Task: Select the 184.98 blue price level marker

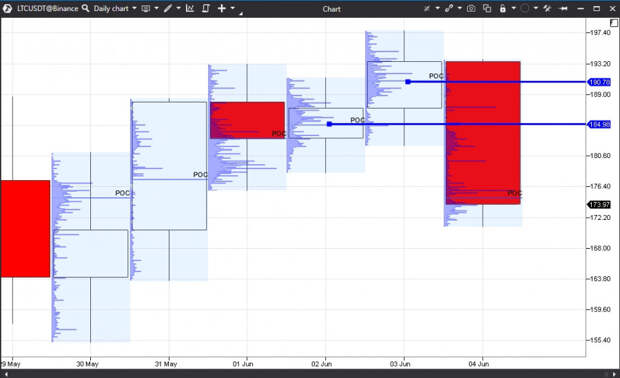Action: [599, 124]
